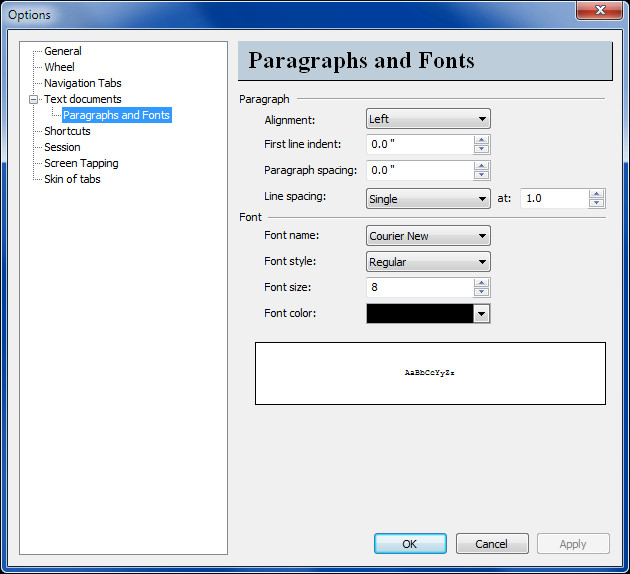Open the Line spacing dropdown
The width and height of the screenshot is (630, 574).
pyautogui.click(x=428, y=199)
